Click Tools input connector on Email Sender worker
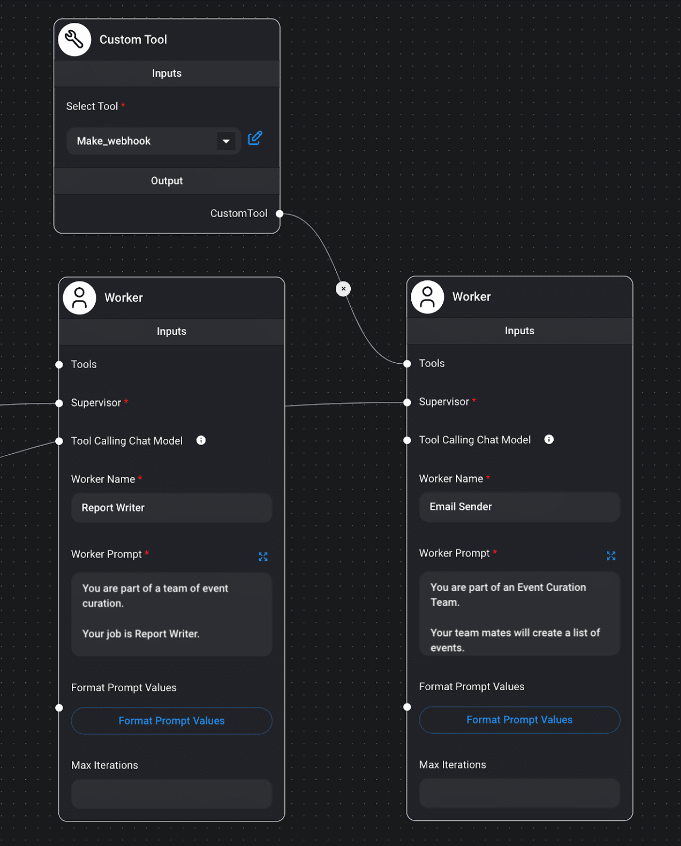This screenshot has width=681, height=846. click(407, 364)
